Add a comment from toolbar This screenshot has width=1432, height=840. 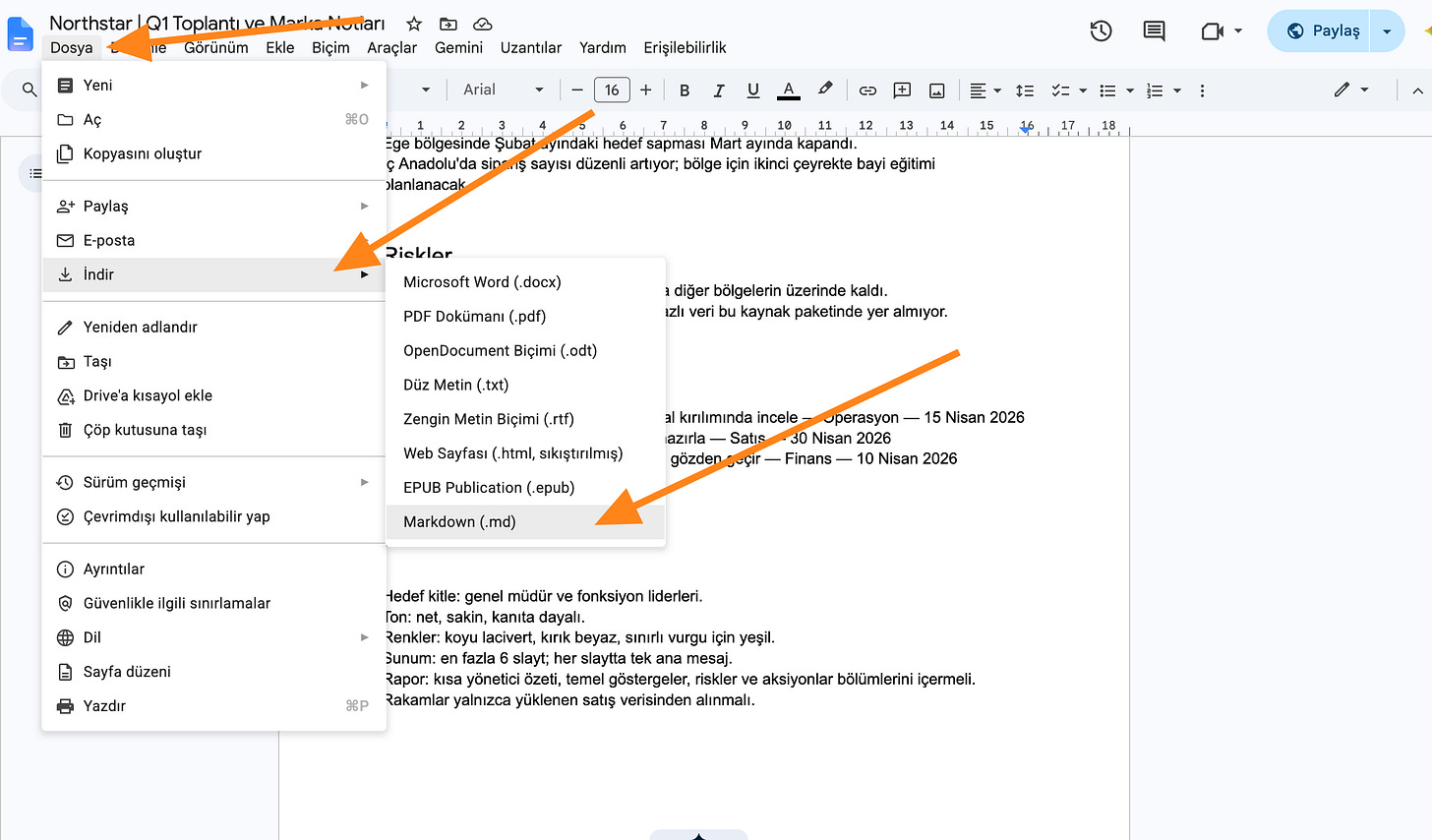click(902, 90)
